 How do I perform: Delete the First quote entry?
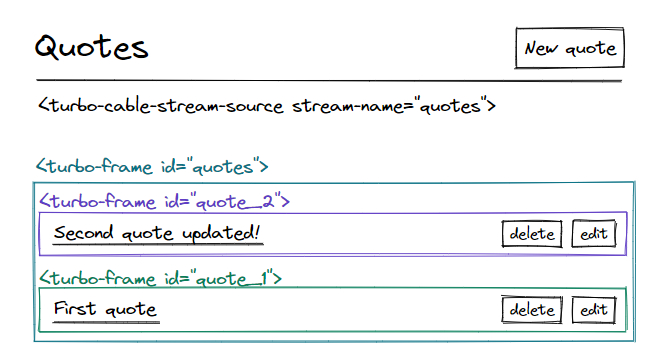[x=532, y=310]
